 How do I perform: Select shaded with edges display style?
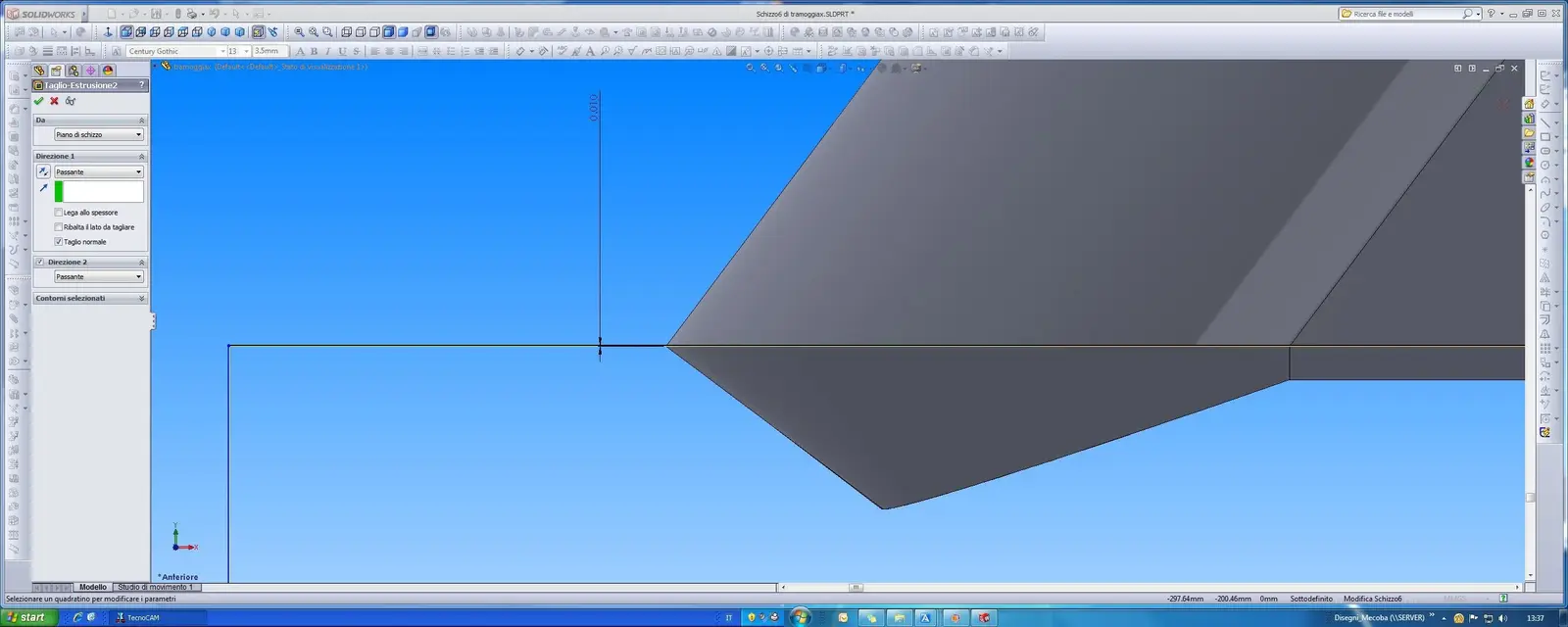point(389,32)
